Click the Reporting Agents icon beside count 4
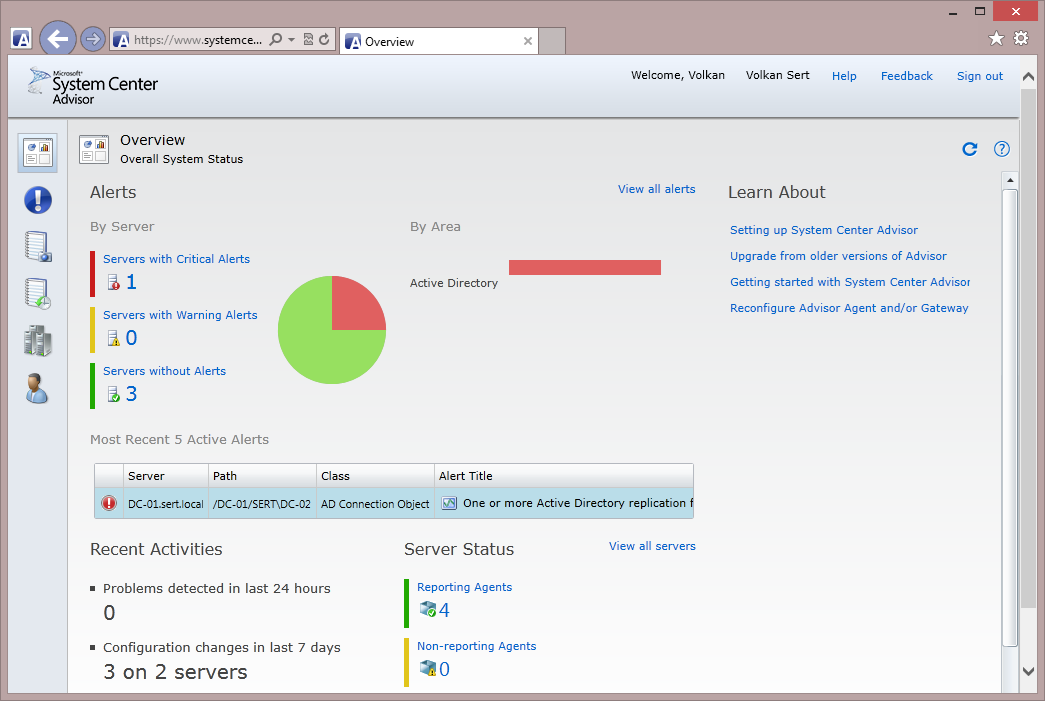 pos(427,609)
